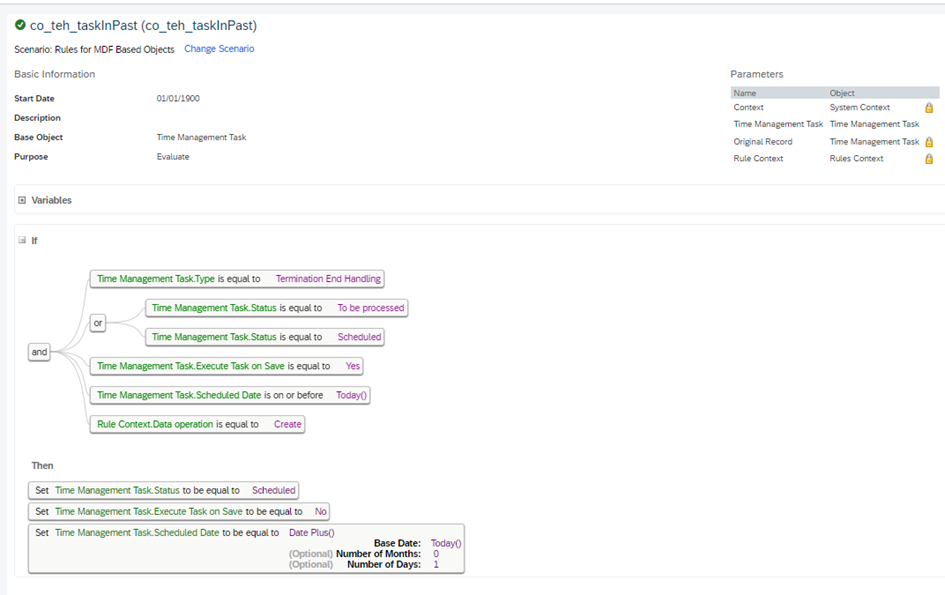Click the 'and' logical operator node
This screenshot has height=595, width=945.
click(39, 352)
